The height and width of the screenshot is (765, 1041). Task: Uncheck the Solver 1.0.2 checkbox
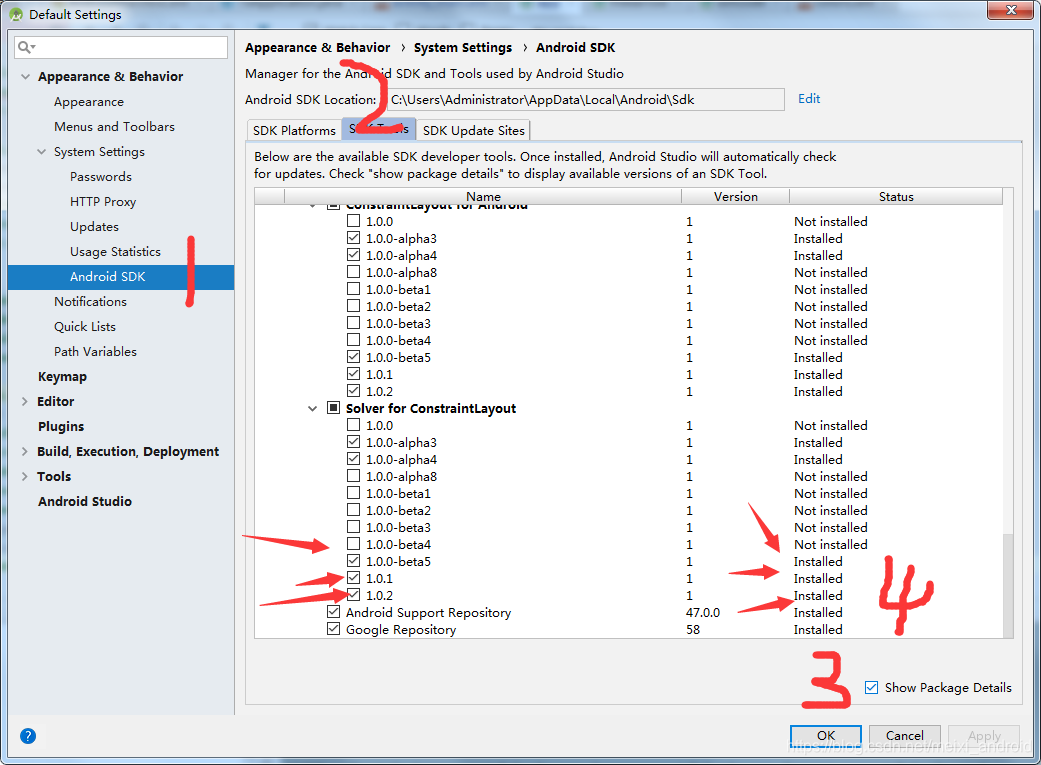[x=353, y=595]
